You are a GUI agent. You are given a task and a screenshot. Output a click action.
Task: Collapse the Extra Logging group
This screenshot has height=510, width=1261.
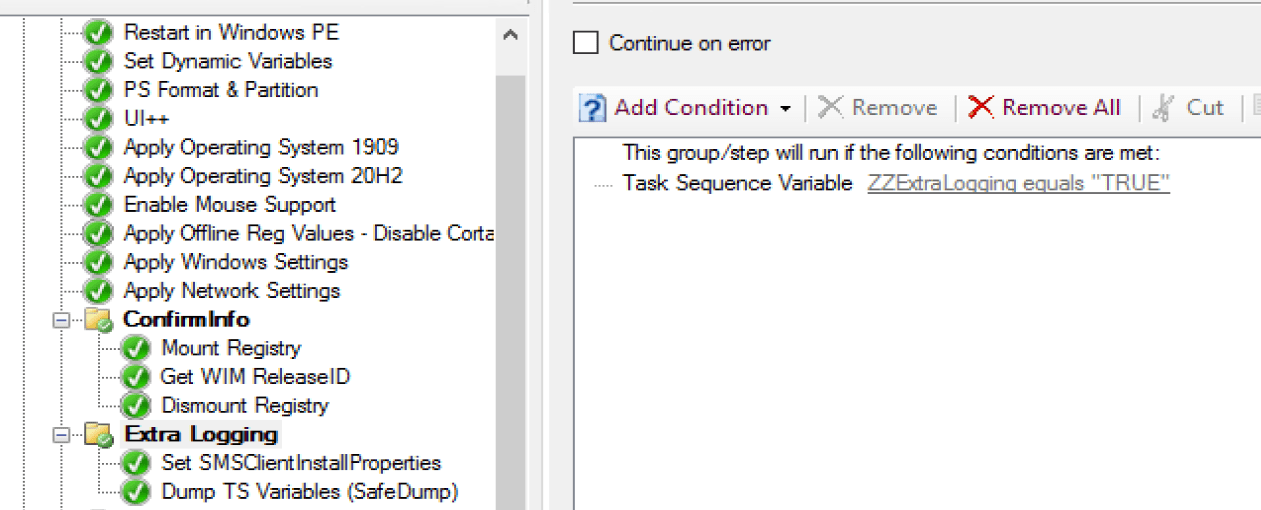tap(64, 435)
